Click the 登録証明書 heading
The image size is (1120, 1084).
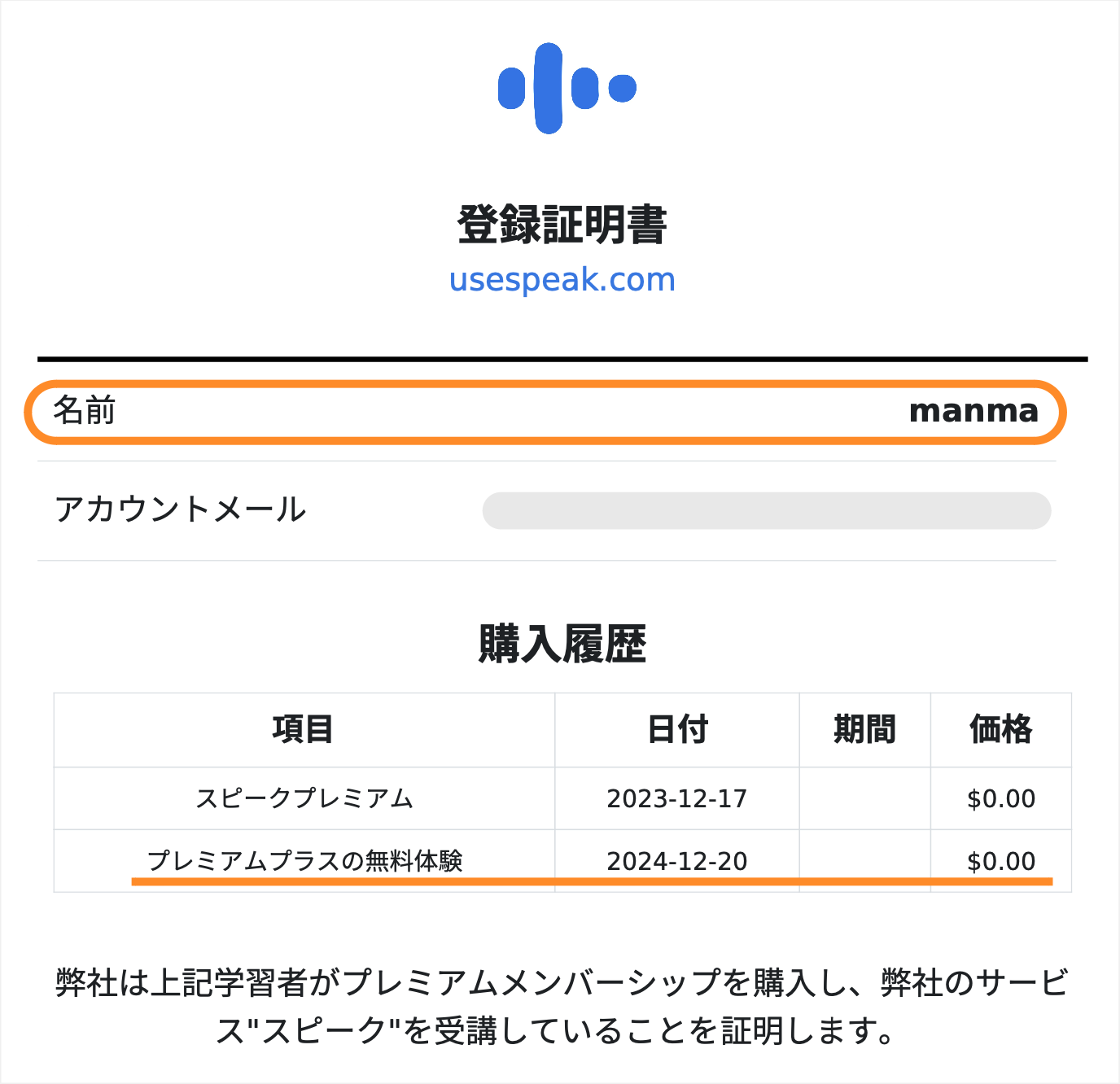point(562,225)
